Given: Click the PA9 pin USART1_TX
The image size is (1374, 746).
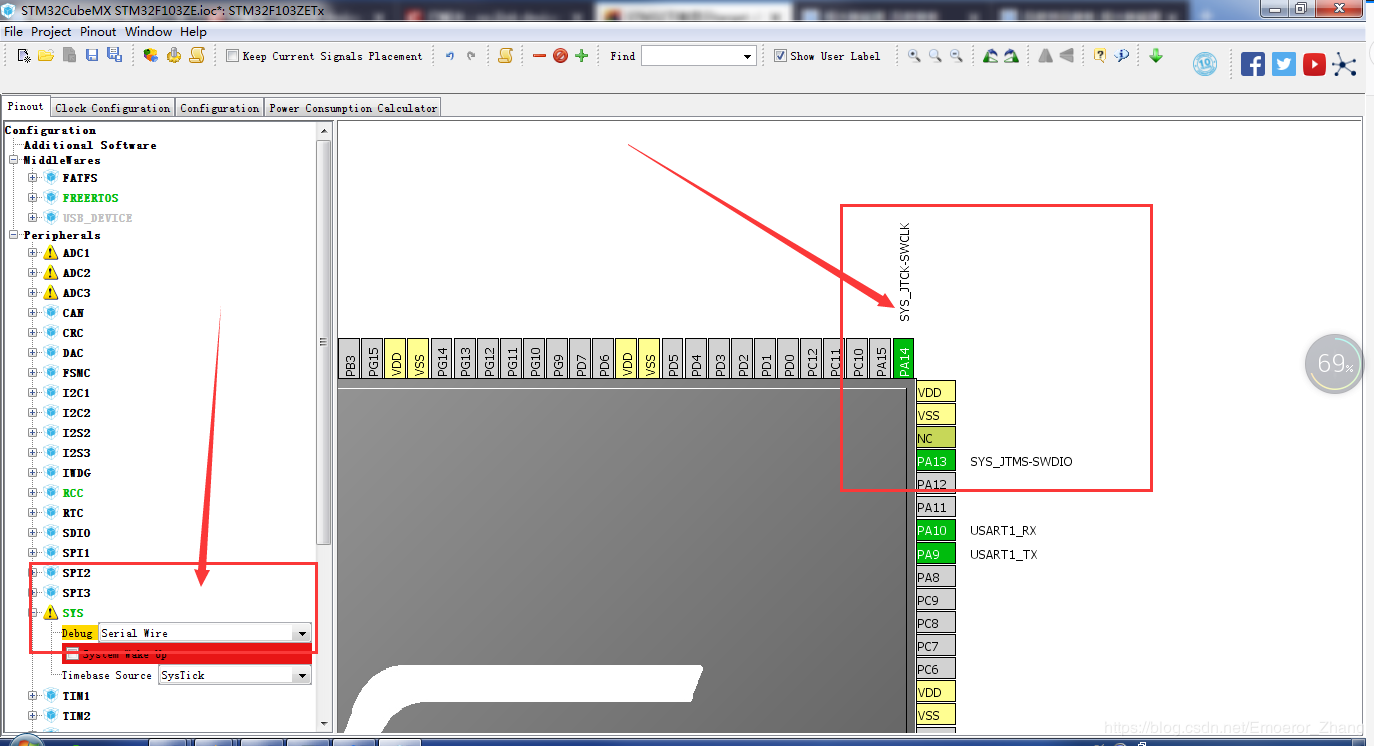Looking at the screenshot, I should 936,554.
